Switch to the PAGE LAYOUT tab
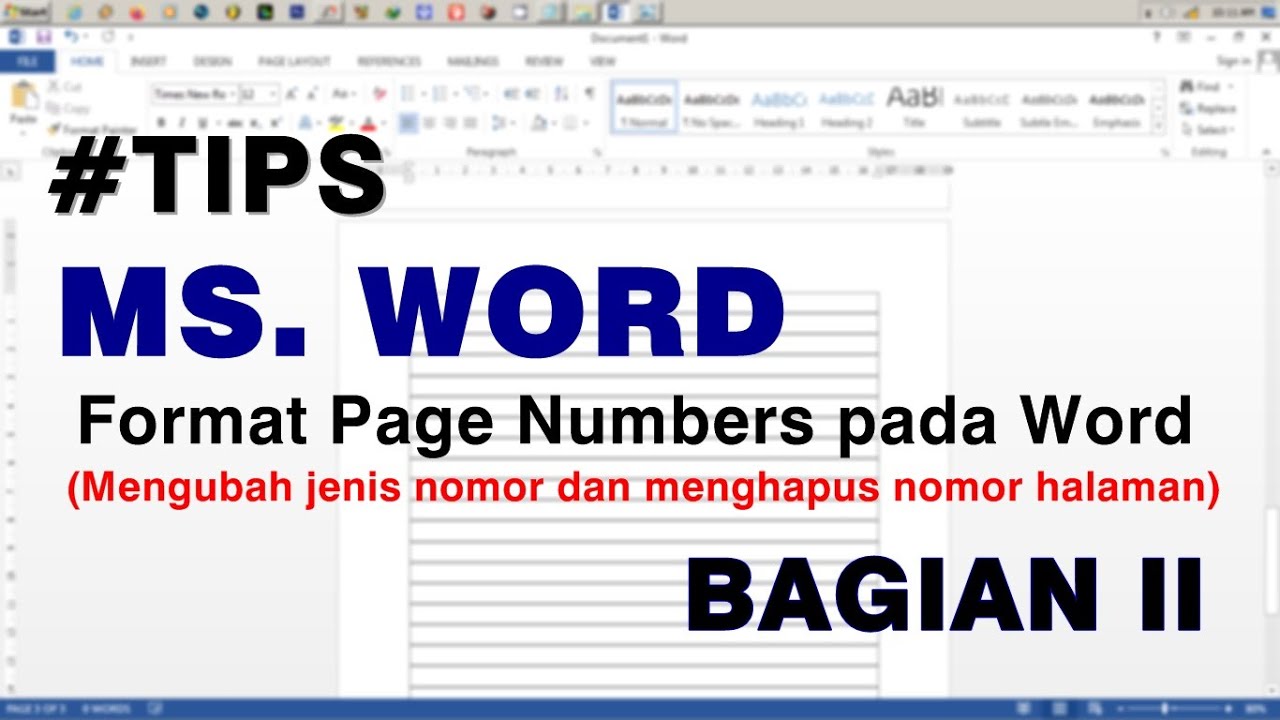This screenshot has width=1280, height=720. [294, 61]
